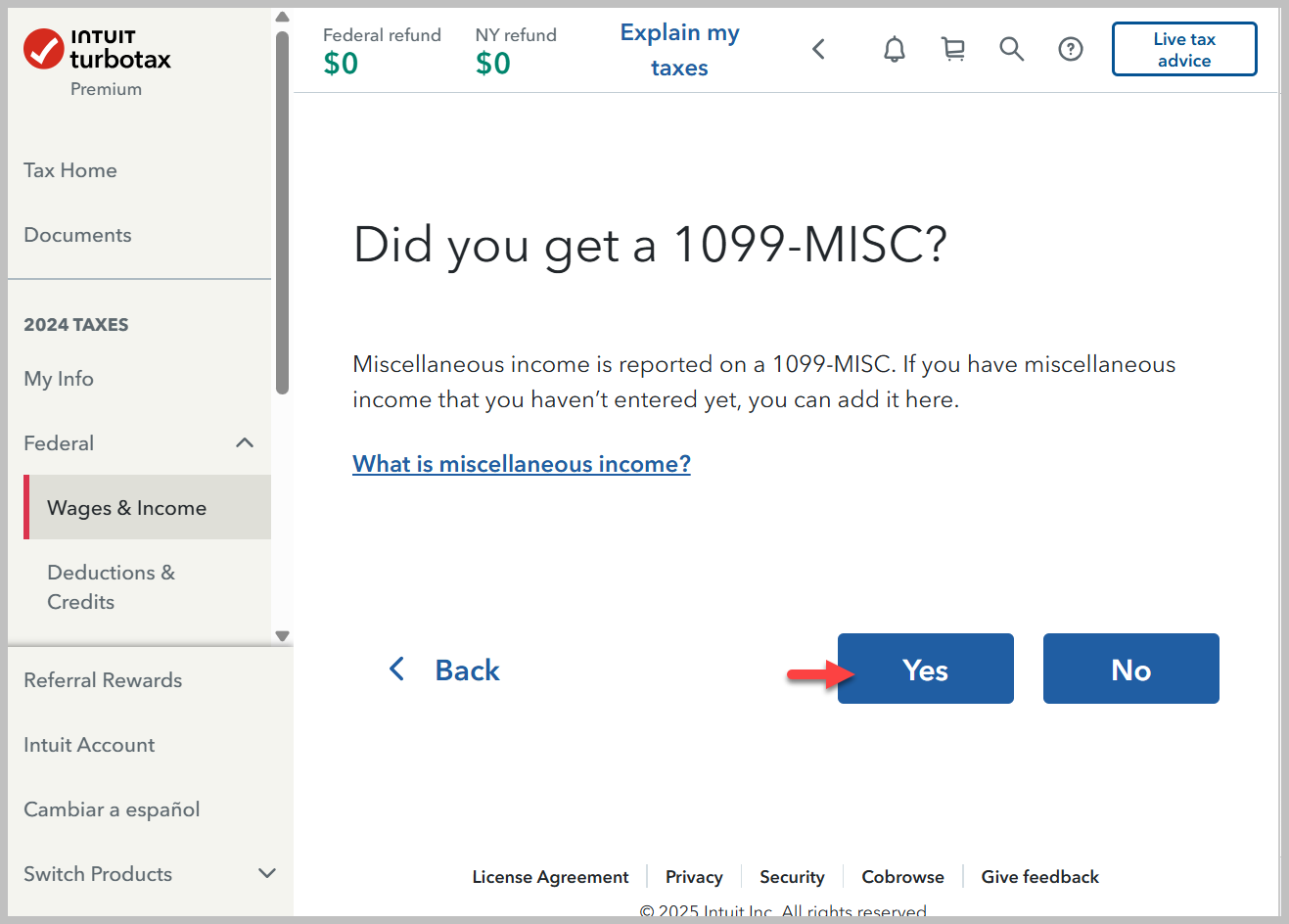This screenshot has height=924, width=1289.
Task: Click the search magnifier icon
Action: point(1012,49)
